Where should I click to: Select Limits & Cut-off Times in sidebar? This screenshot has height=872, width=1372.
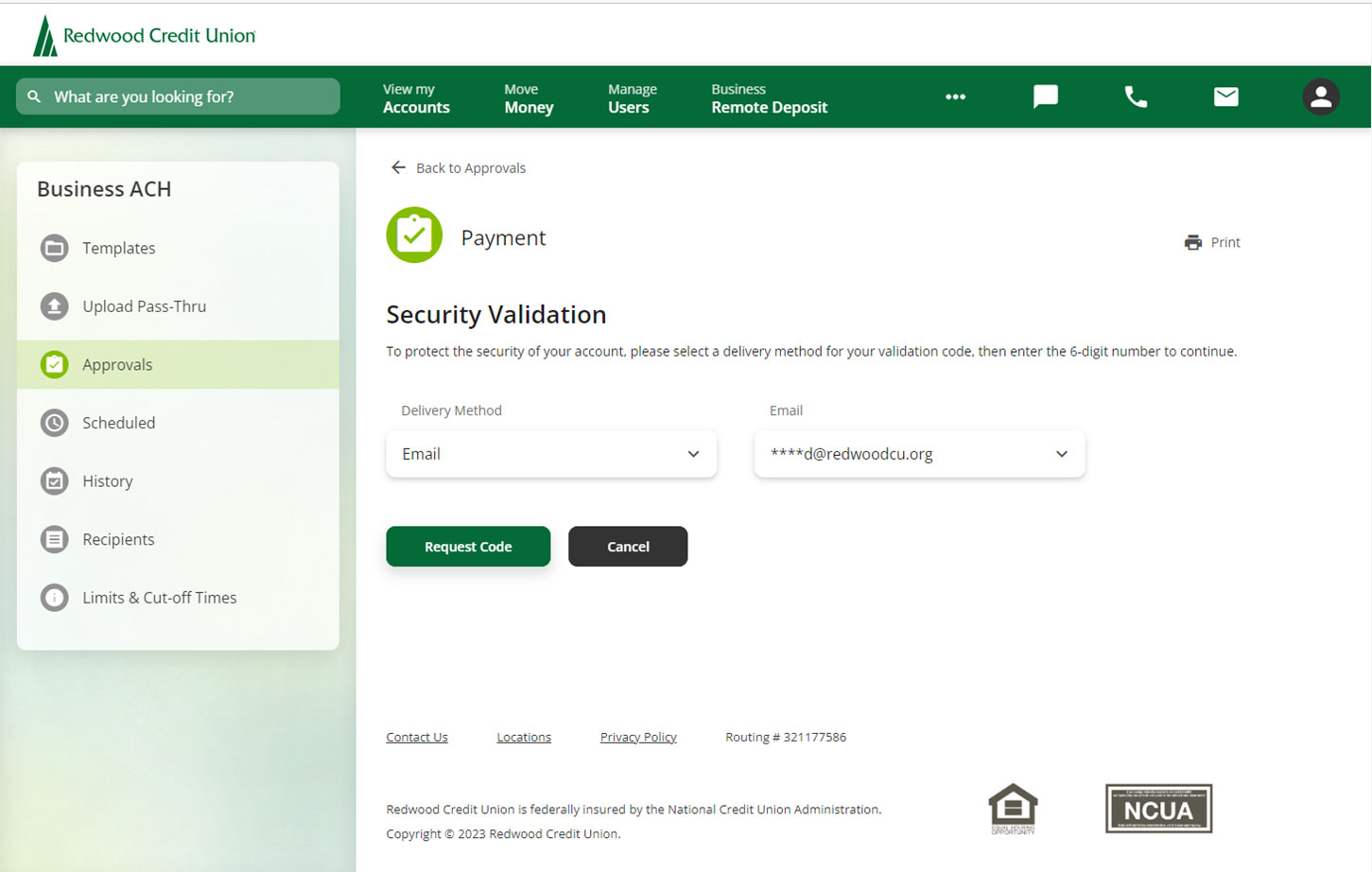click(x=178, y=598)
